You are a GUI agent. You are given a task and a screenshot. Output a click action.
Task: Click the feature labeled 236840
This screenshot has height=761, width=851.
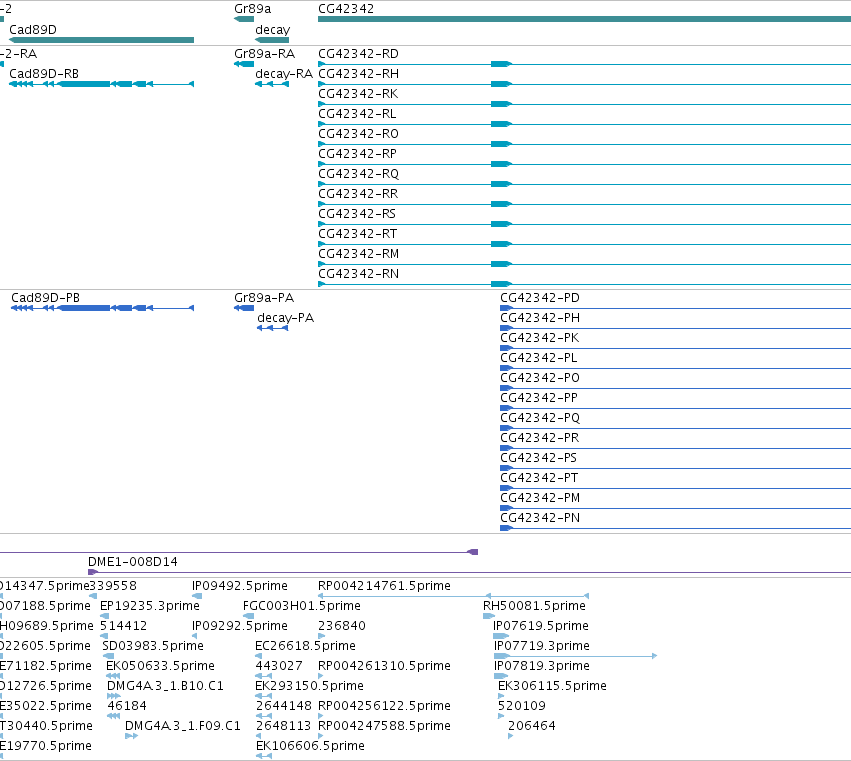coord(342,626)
